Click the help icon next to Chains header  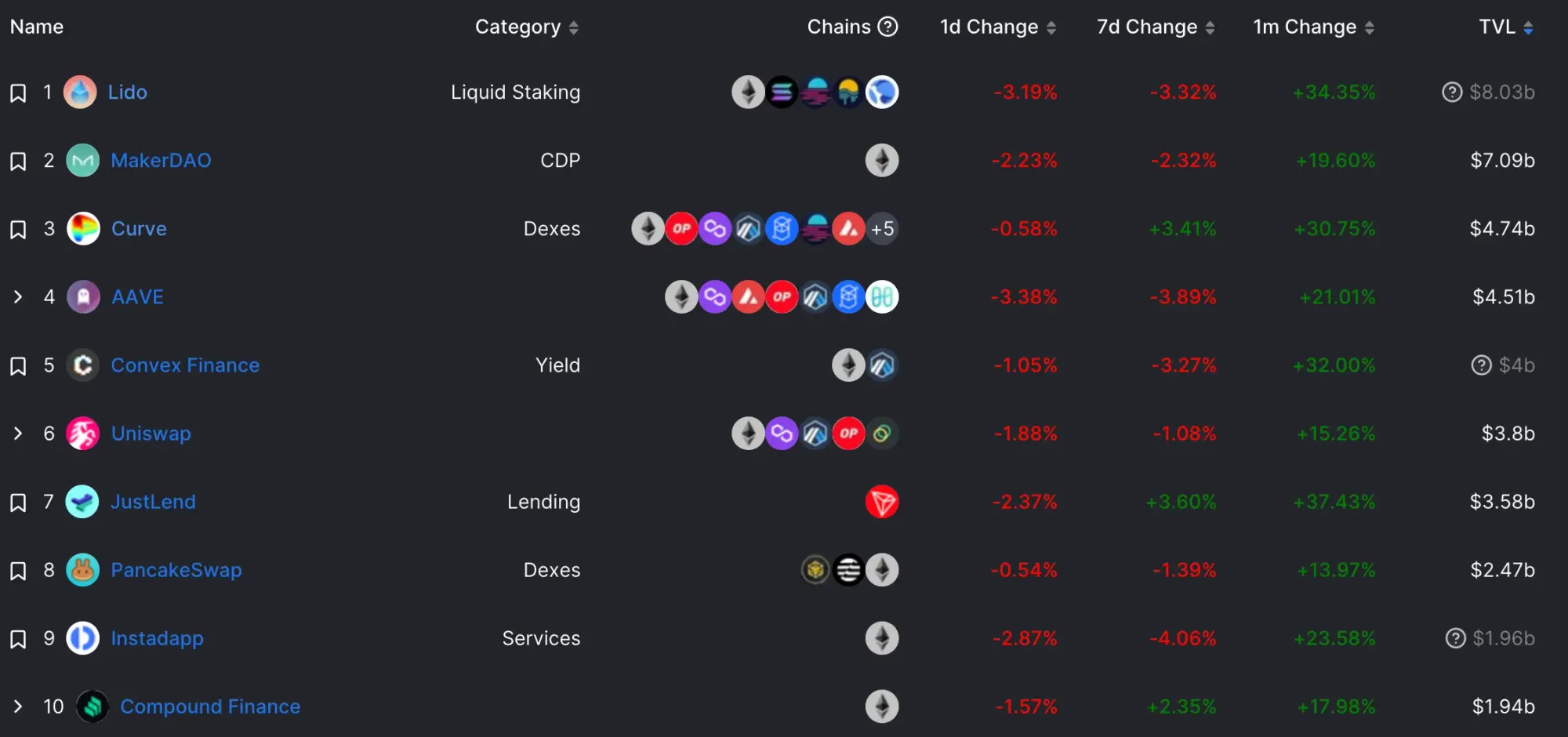coord(887,27)
